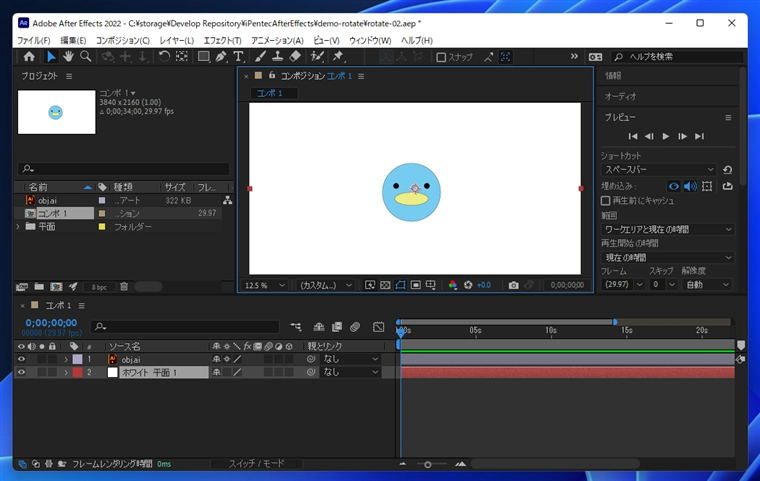
Task: Hide the objai layer eye icon
Action: point(21,359)
